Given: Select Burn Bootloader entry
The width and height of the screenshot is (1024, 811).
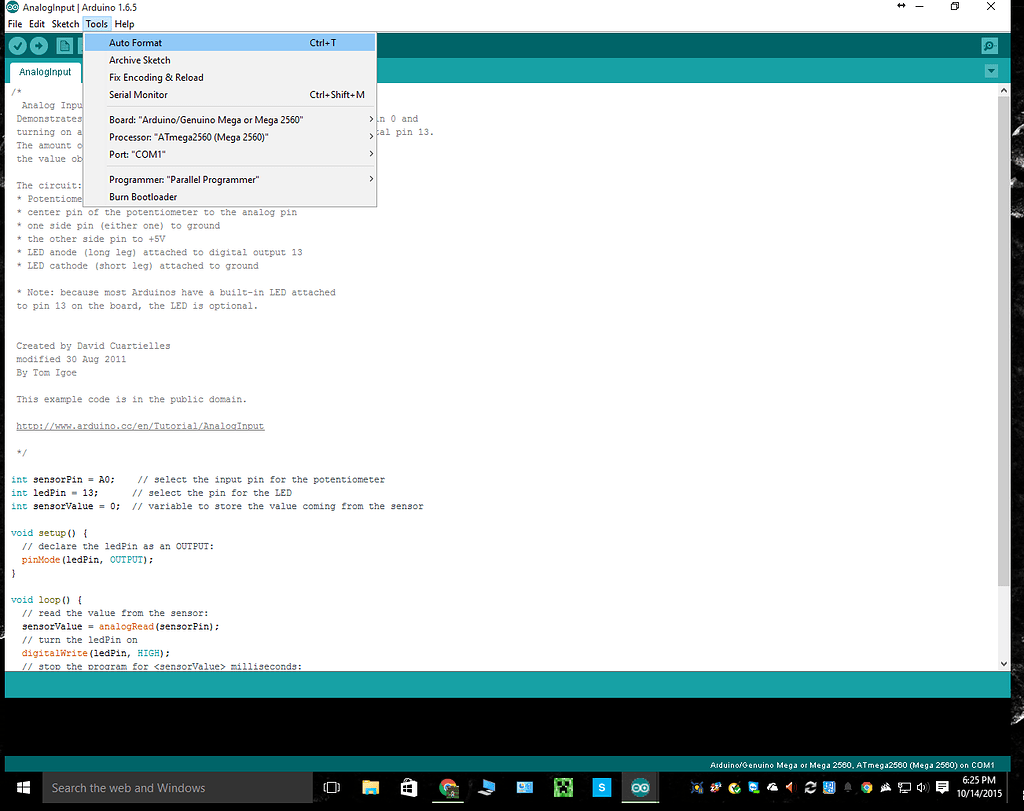Looking at the screenshot, I should click(x=230, y=197).
